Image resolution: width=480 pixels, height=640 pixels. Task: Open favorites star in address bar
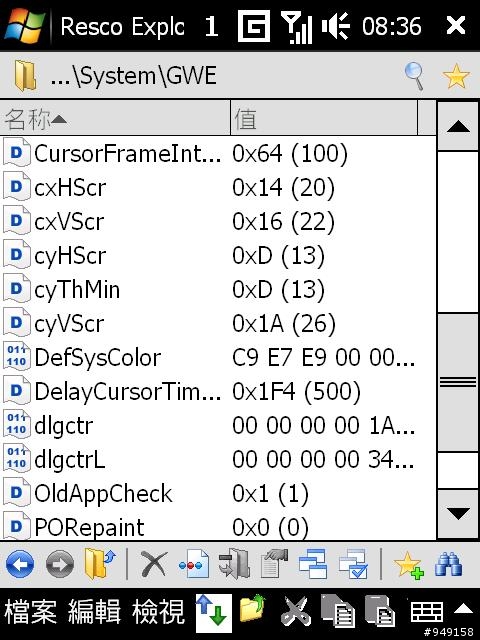[x=456, y=76]
